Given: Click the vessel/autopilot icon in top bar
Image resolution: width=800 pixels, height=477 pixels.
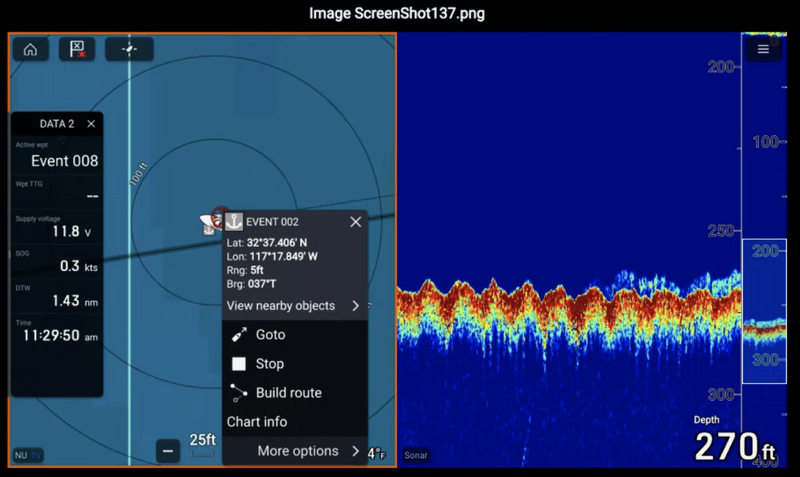Looking at the screenshot, I should coord(129,49).
